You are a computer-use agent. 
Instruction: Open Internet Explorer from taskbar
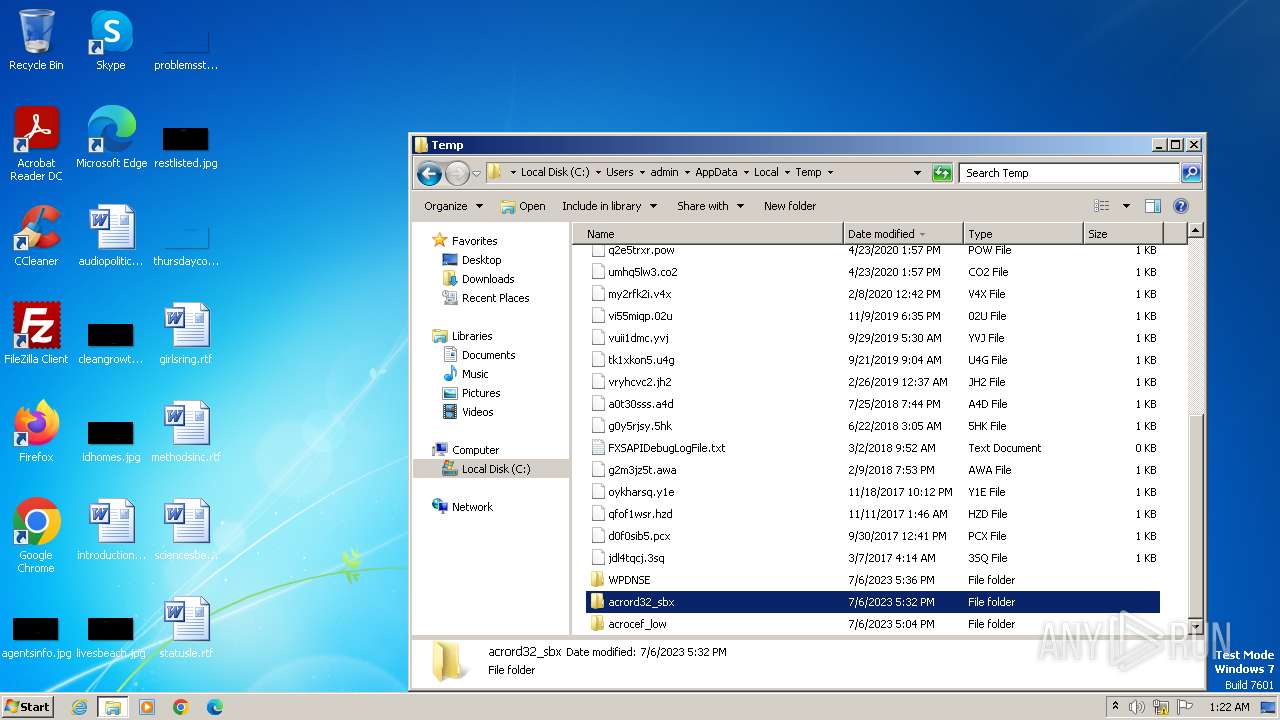tap(79, 707)
